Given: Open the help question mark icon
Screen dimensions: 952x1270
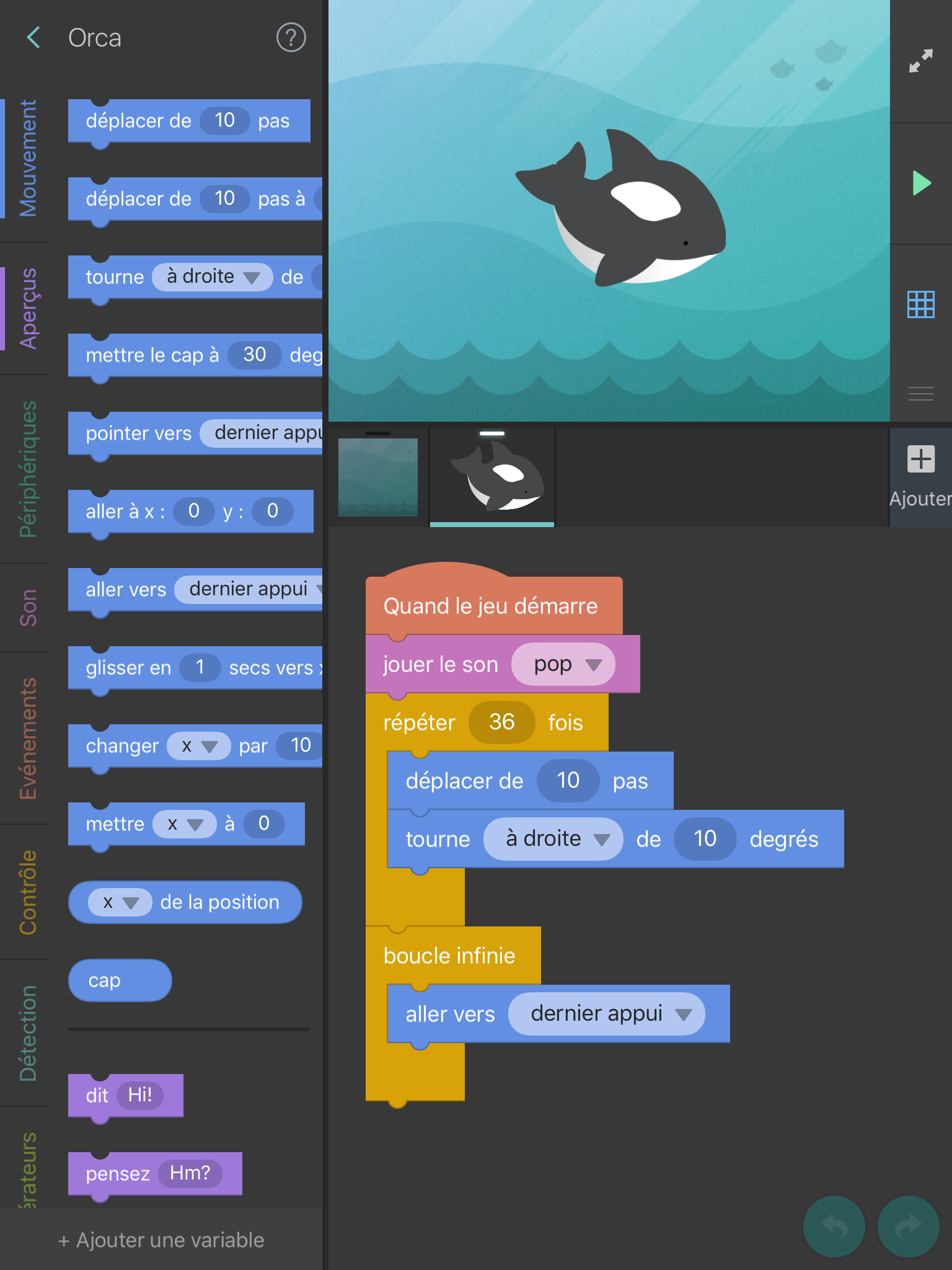Looking at the screenshot, I should 291,38.
